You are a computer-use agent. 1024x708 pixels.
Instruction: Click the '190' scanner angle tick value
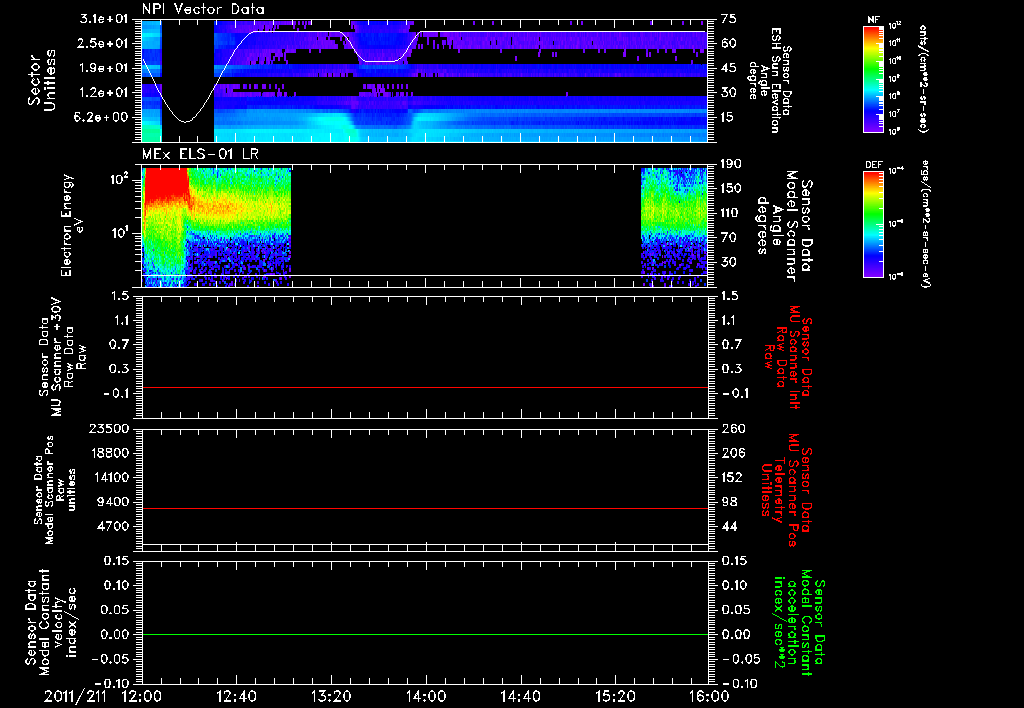click(731, 164)
